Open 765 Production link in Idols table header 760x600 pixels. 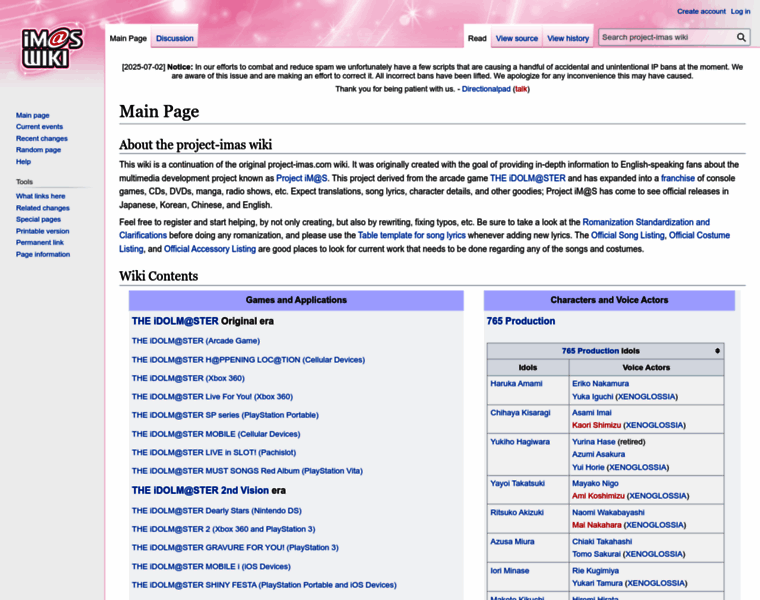pyautogui.click(x=590, y=351)
